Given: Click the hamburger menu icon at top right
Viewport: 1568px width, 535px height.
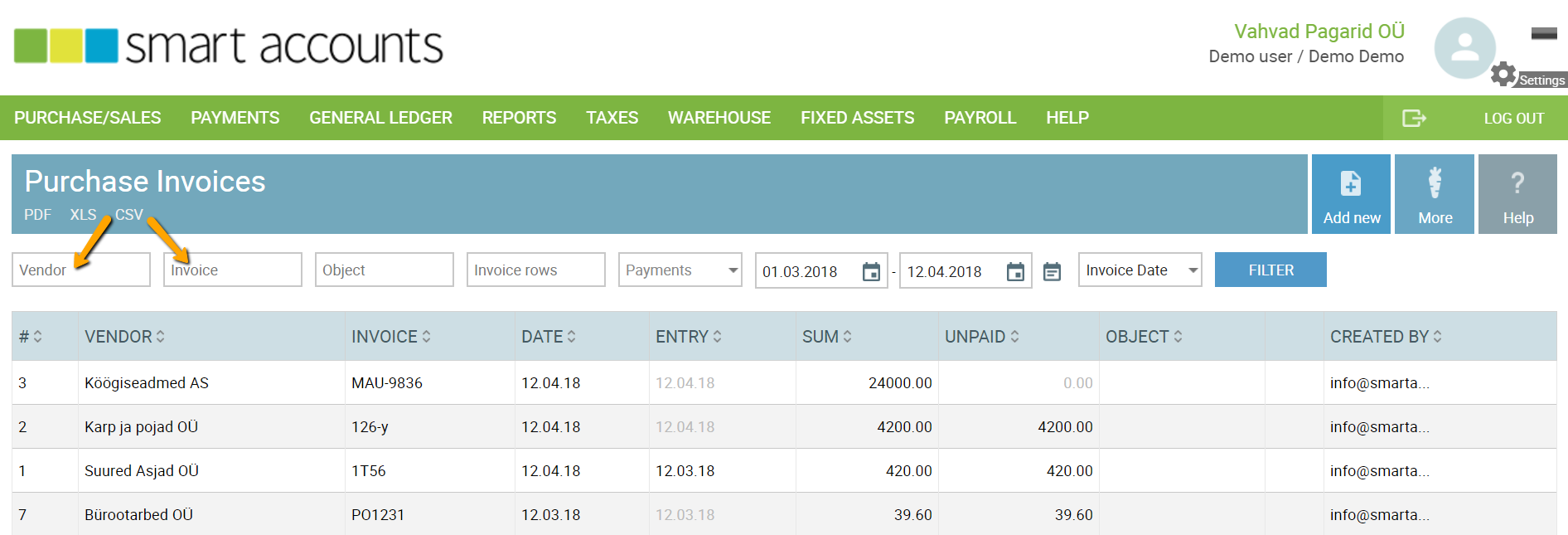Looking at the screenshot, I should [x=1544, y=34].
